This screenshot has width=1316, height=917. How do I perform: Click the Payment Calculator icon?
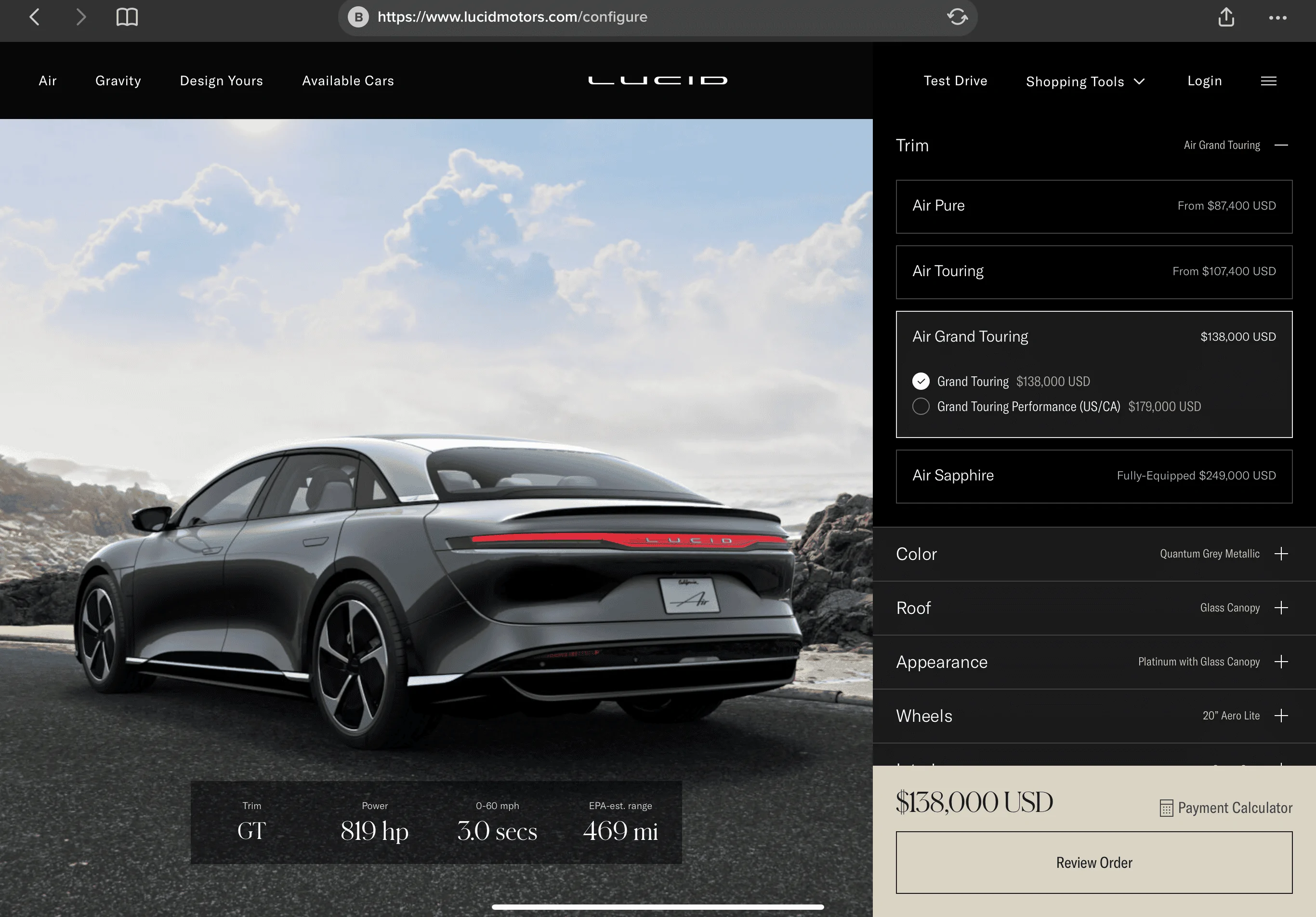[1166, 808]
